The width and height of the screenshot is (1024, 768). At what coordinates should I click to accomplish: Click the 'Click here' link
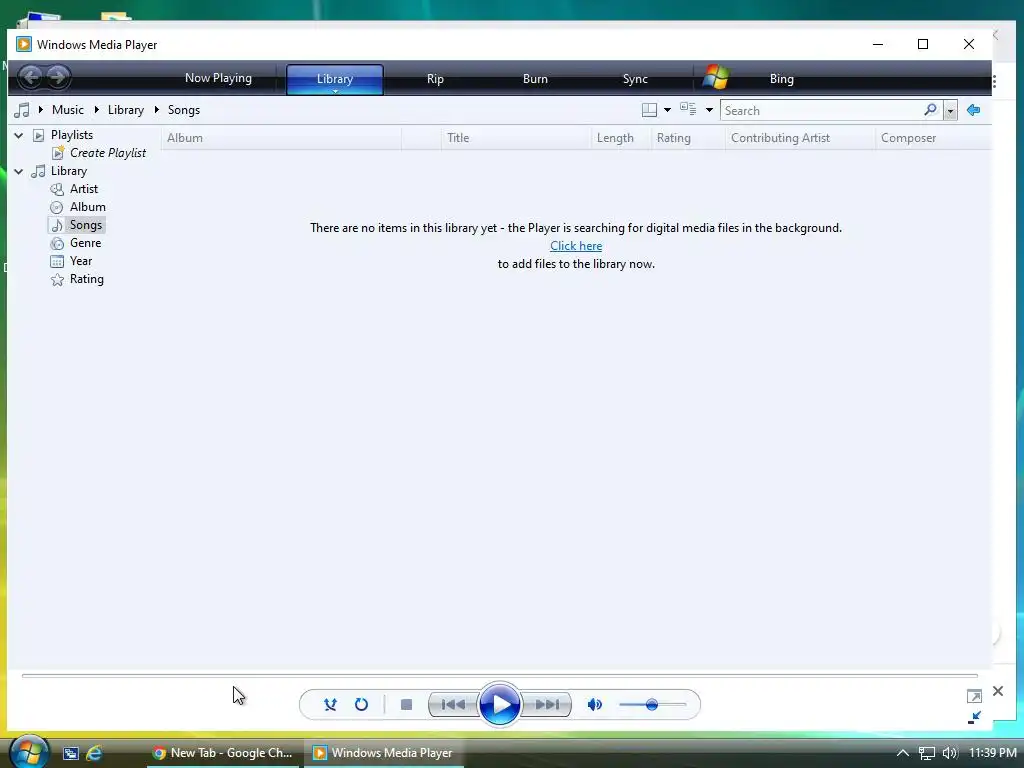pyautogui.click(x=576, y=246)
